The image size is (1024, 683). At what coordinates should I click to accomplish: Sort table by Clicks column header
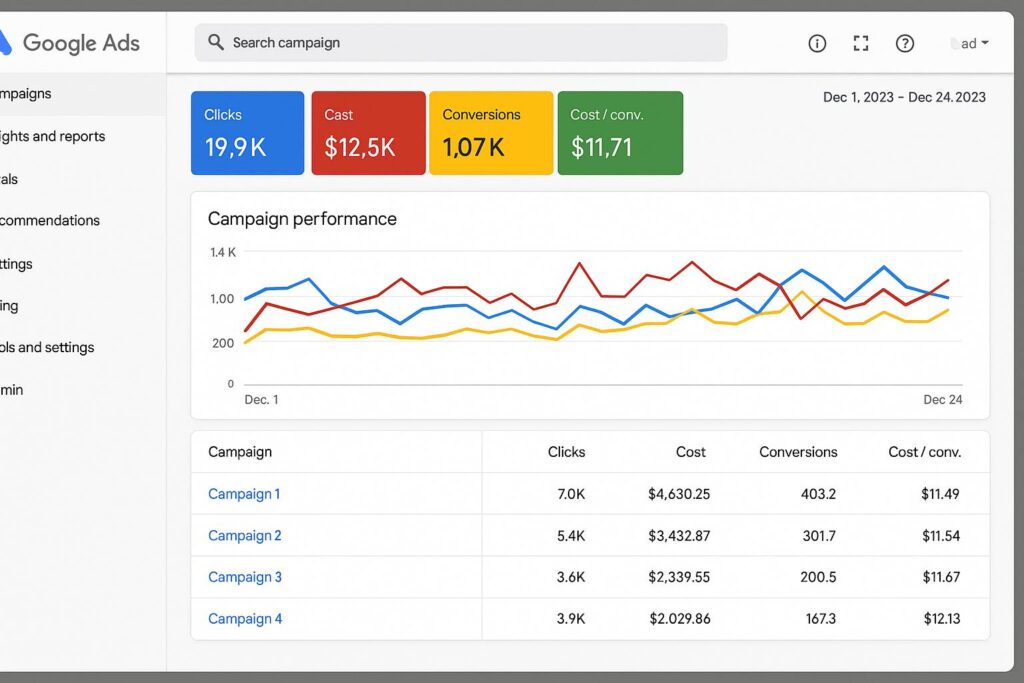point(566,452)
